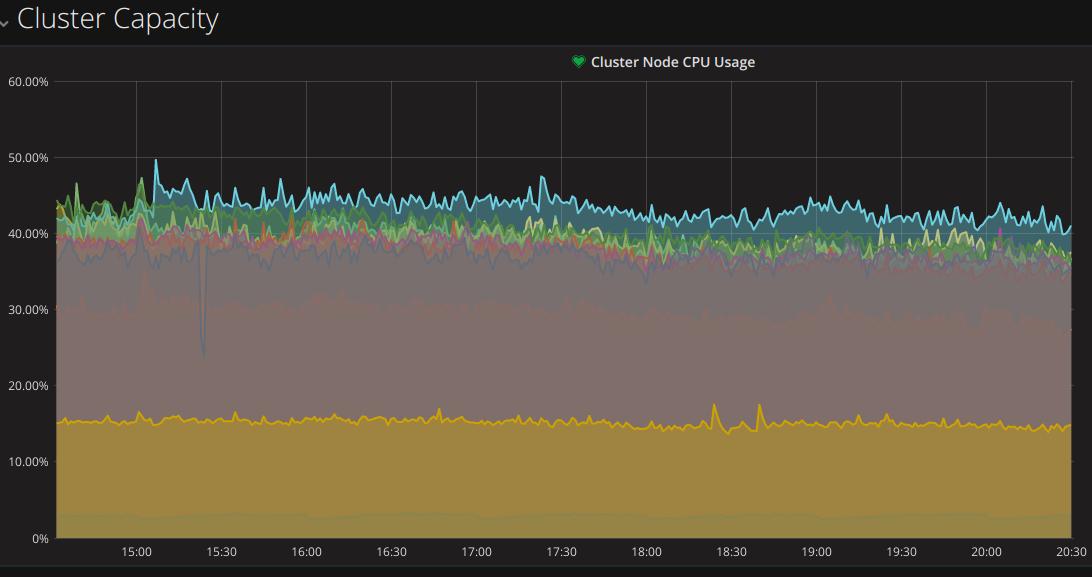Click the 19:00 time axis label

(x=816, y=552)
